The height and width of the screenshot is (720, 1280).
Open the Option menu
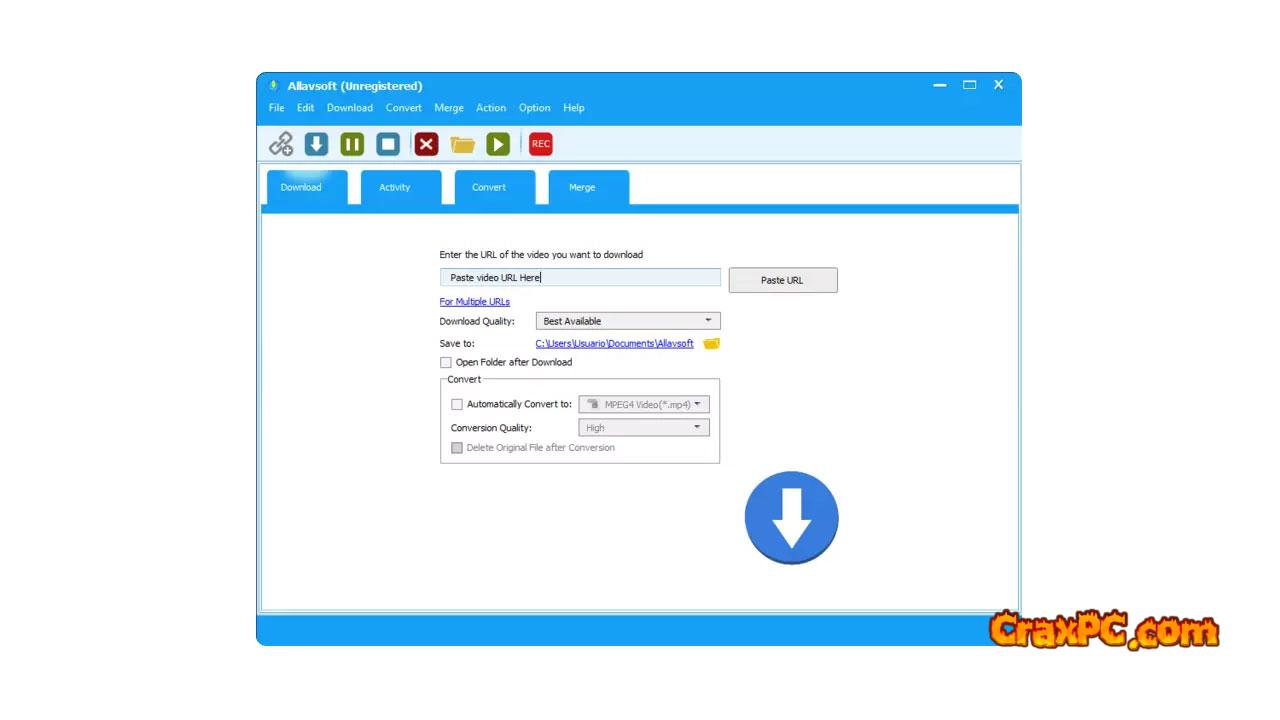(534, 108)
